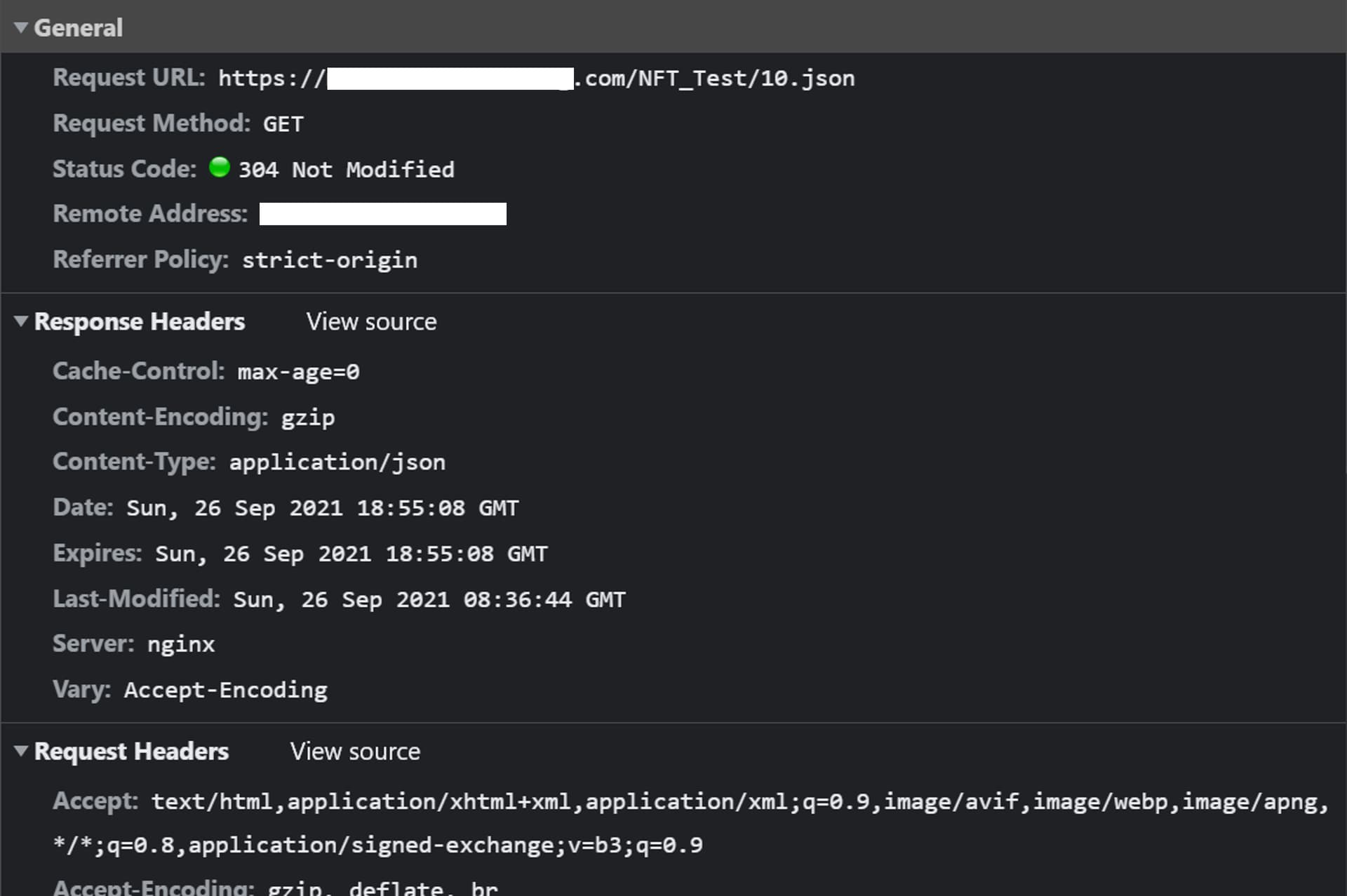The image size is (1347, 896).
Task: Collapse the Request Headers section arrow
Action: 21,751
